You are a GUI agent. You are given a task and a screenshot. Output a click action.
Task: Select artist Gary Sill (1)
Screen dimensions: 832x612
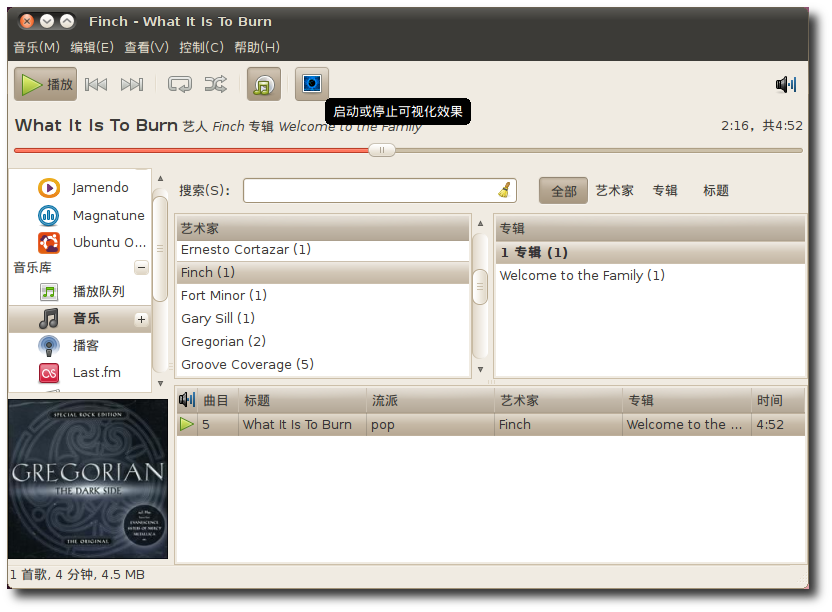pos(323,318)
